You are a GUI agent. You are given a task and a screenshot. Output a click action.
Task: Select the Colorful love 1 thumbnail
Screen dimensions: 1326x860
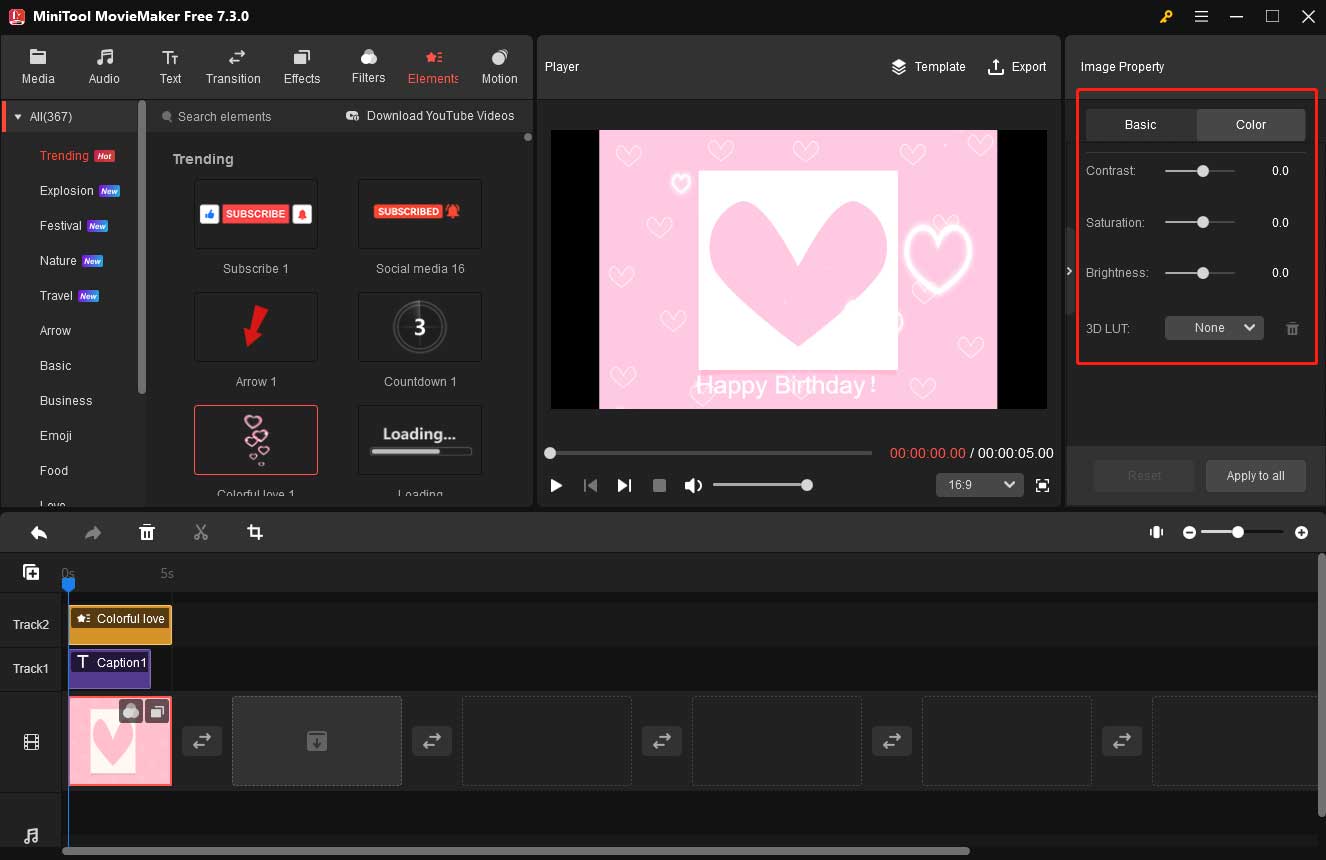click(x=256, y=440)
